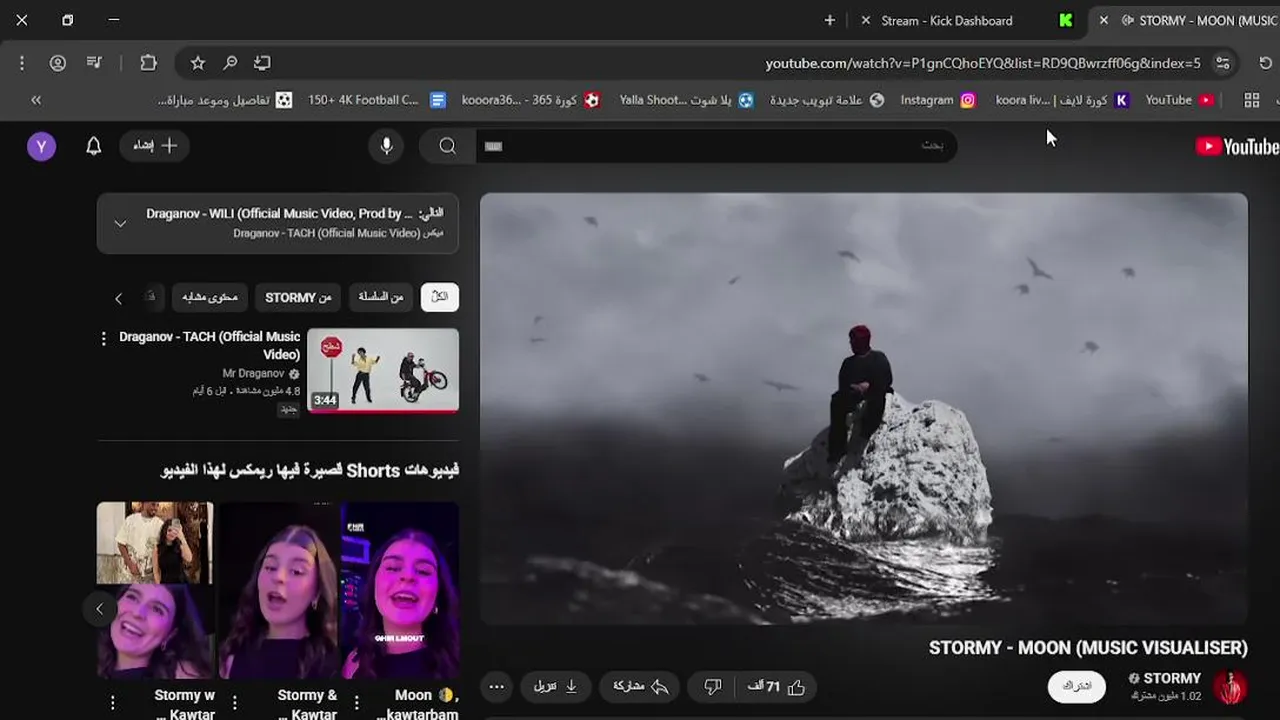This screenshot has height=720, width=1280.
Task: Click the YouTube search field
Action: (x=716, y=146)
